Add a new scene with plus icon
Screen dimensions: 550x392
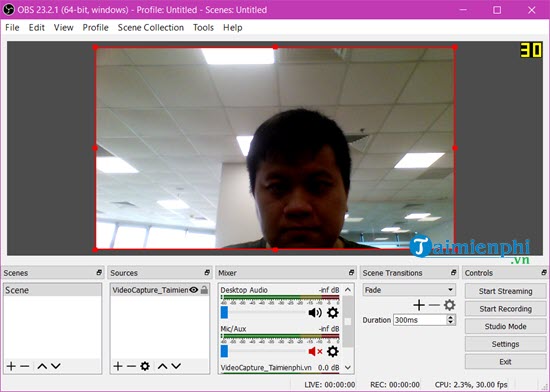(11, 366)
